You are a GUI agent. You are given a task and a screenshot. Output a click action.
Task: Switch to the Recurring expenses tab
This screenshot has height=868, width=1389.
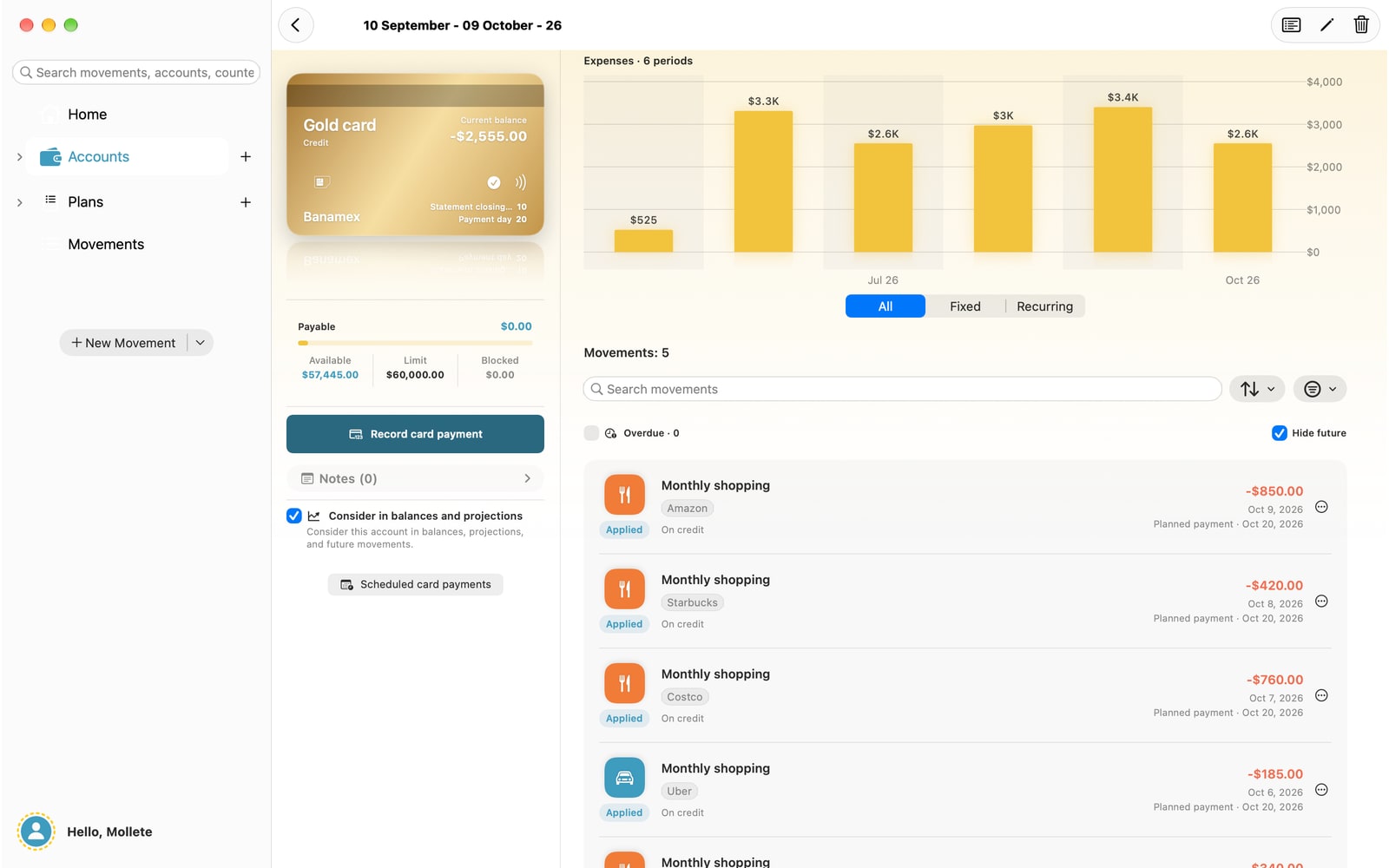(x=1045, y=306)
